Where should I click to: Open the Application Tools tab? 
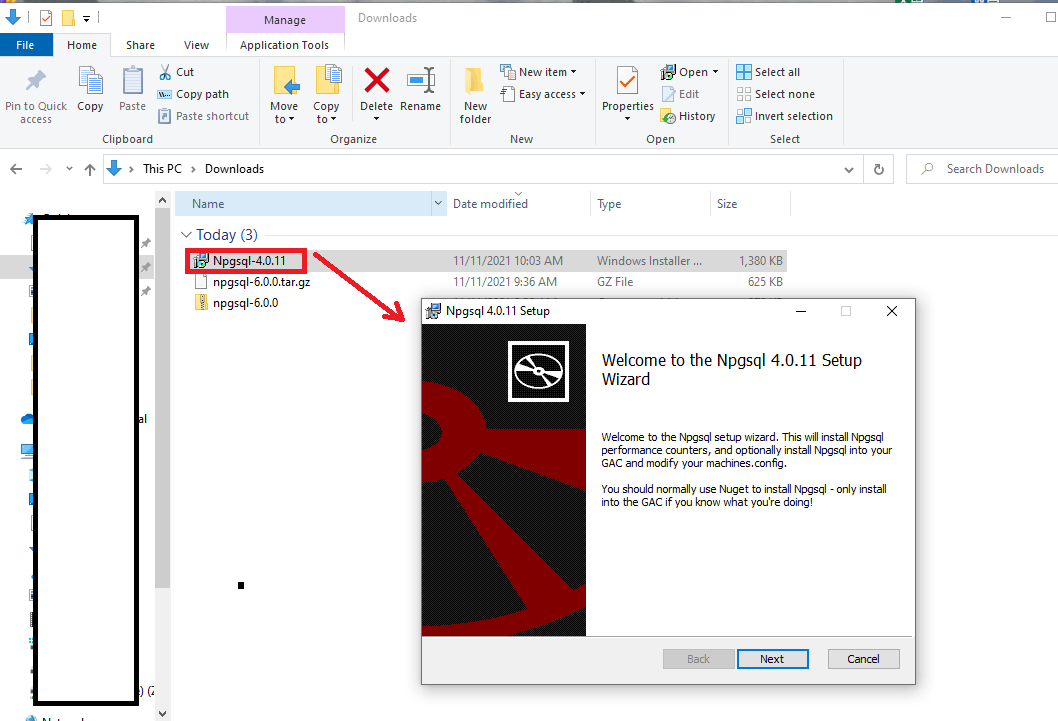pyautogui.click(x=285, y=45)
